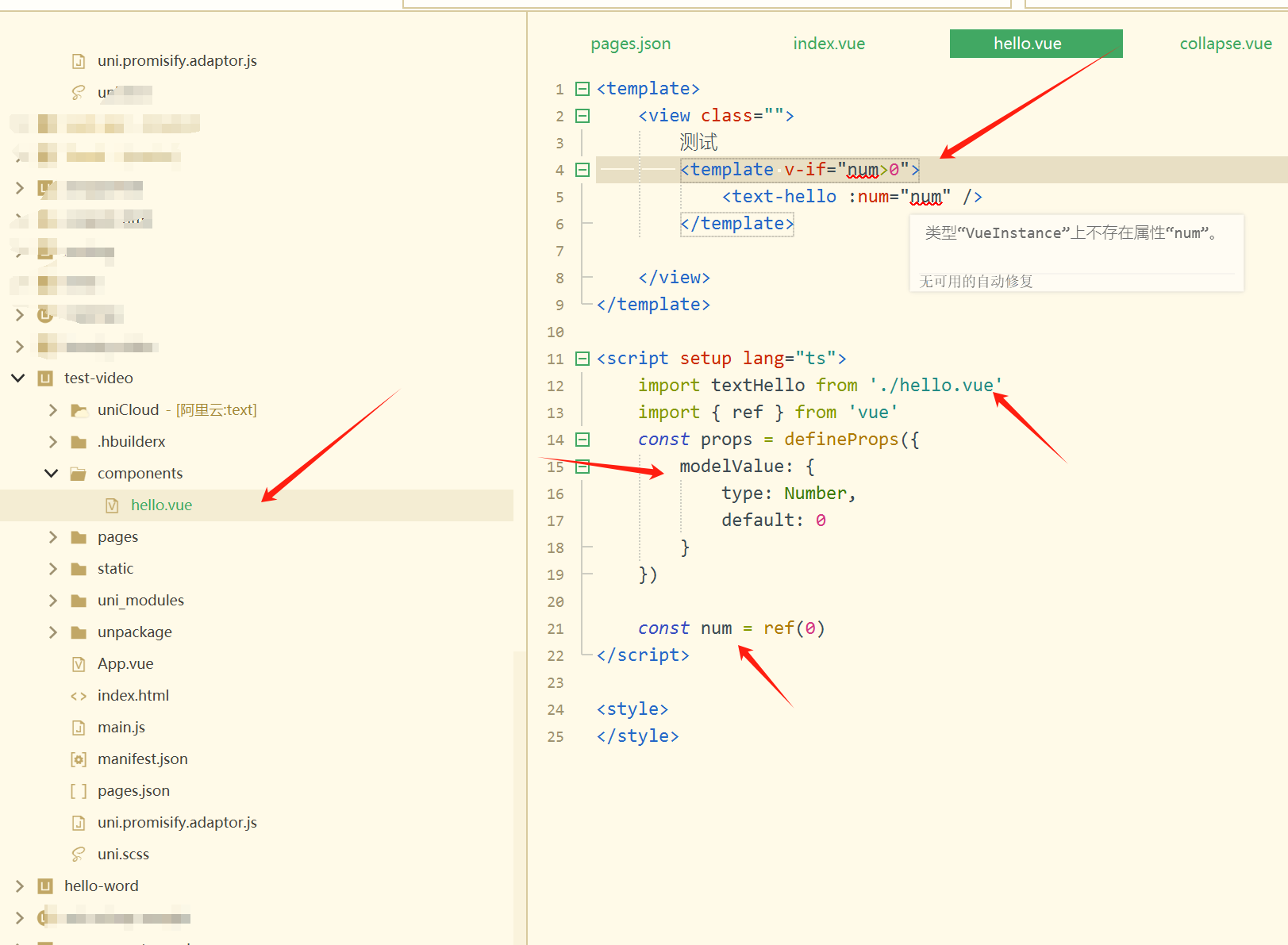Expand the uniCloud folder
The width and height of the screenshot is (1288, 945).
tap(52, 409)
